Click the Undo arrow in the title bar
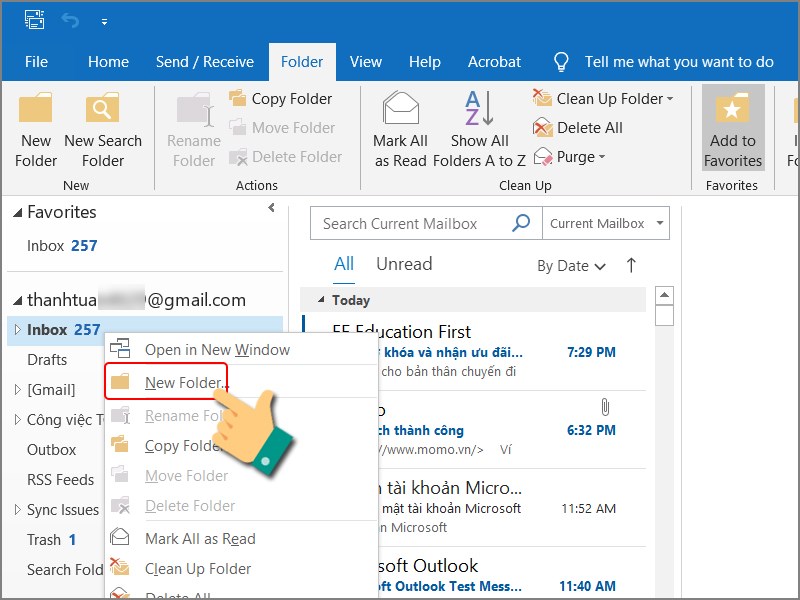This screenshot has height=600, width=800. pos(70,20)
